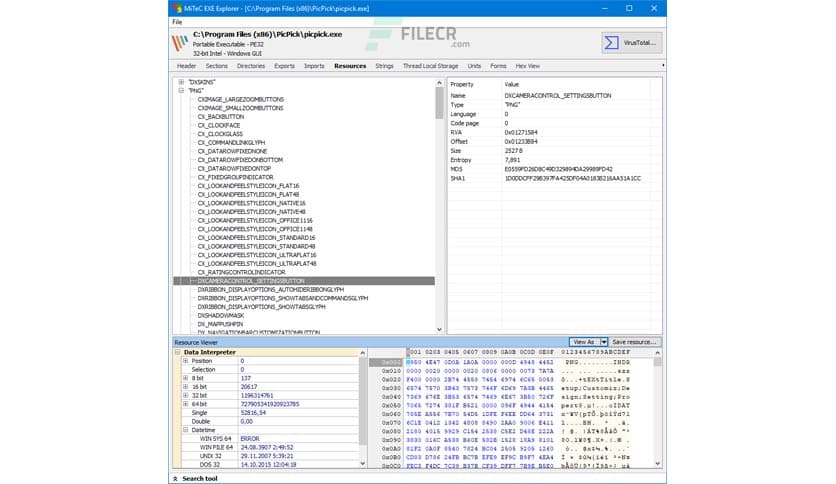The width and height of the screenshot is (836, 484).
Task: Expand the 16 bit row
Action: click(x=186, y=386)
